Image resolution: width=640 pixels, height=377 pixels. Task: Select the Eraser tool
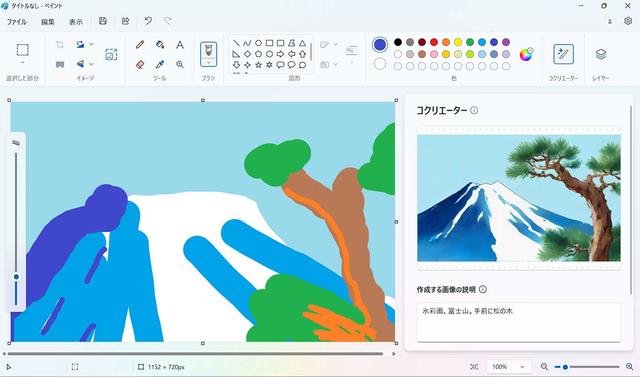tap(140, 64)
